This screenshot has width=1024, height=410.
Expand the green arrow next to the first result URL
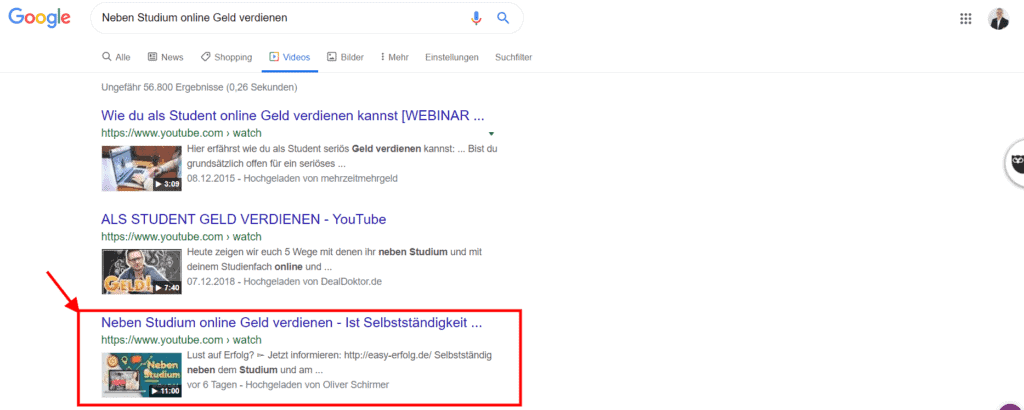(x=491, y=133)
